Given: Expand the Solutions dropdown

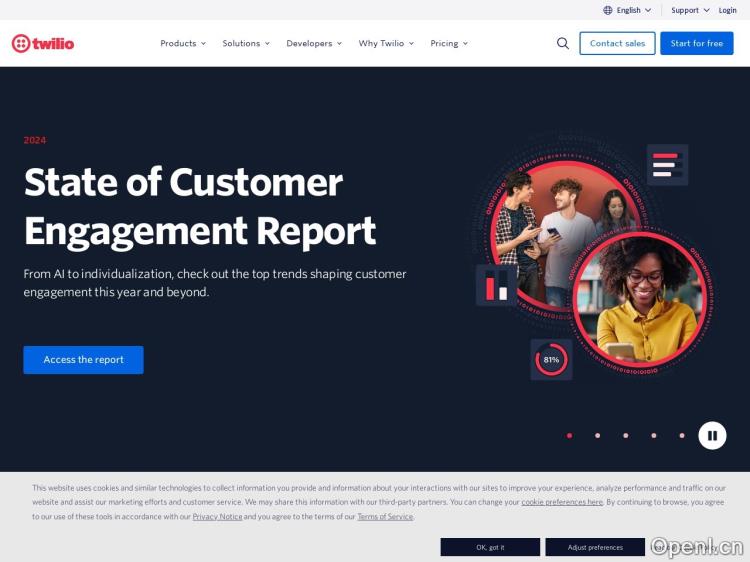Looking at the screenshot, I should coord(246,43).
